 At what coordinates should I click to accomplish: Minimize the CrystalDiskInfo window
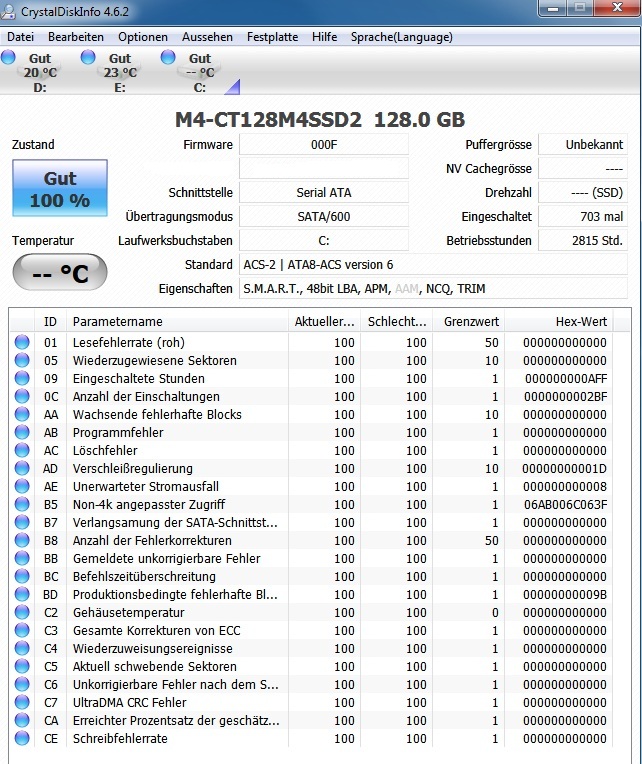tap(552, 8)
